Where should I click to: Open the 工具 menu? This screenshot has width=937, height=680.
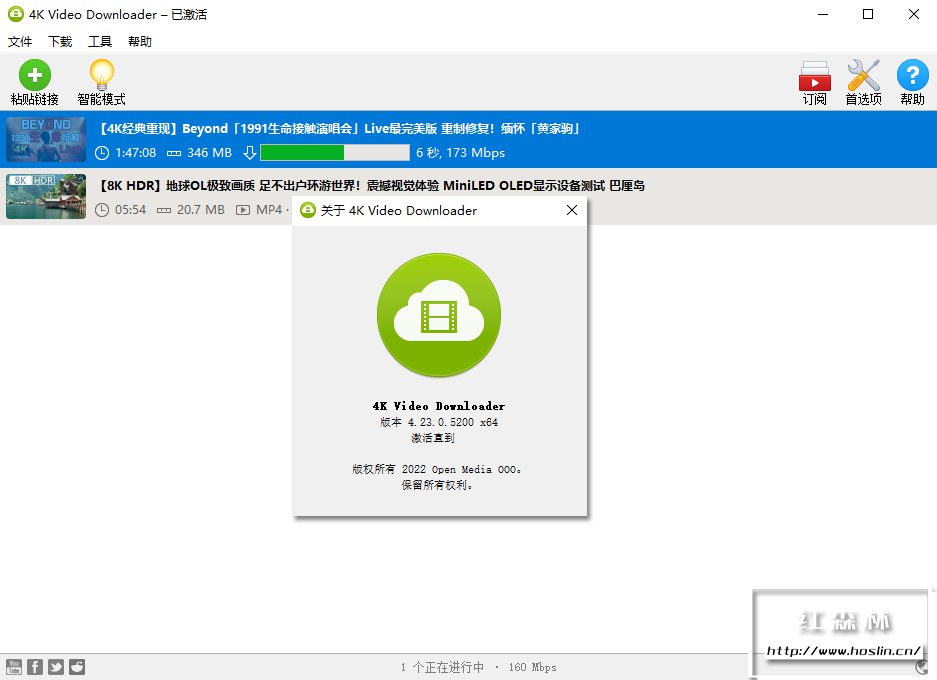click(100, 41)
